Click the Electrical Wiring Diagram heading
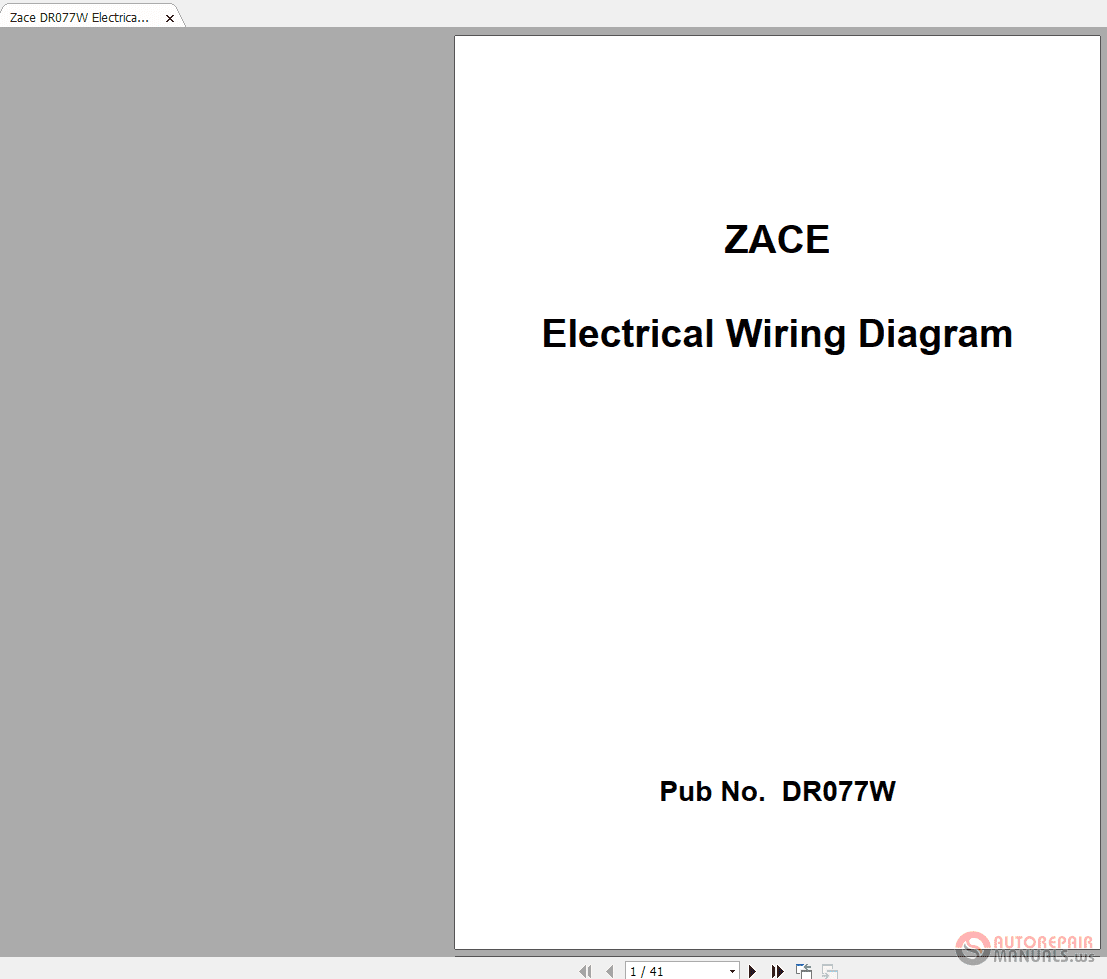 (777, 334)
